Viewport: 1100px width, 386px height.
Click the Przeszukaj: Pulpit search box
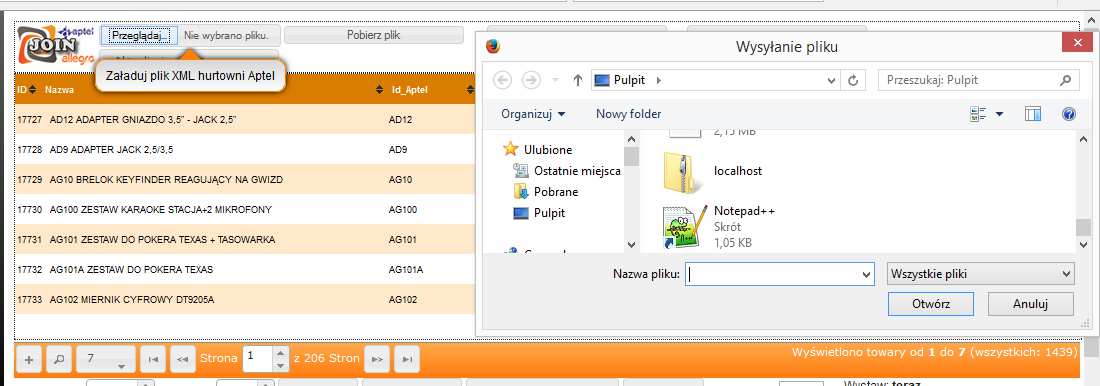point(978,80)
